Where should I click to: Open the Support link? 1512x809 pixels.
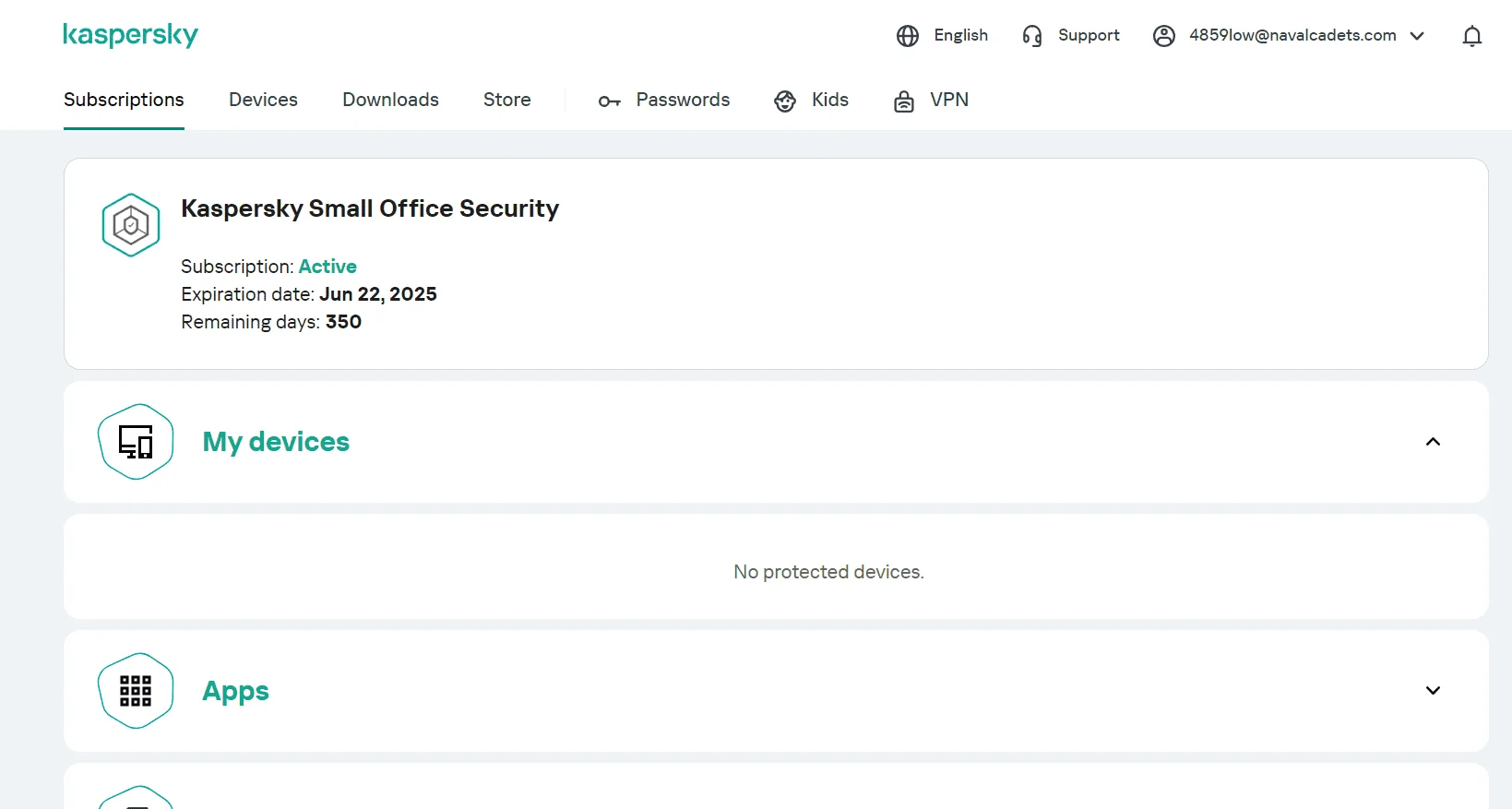pos(1089,35)
